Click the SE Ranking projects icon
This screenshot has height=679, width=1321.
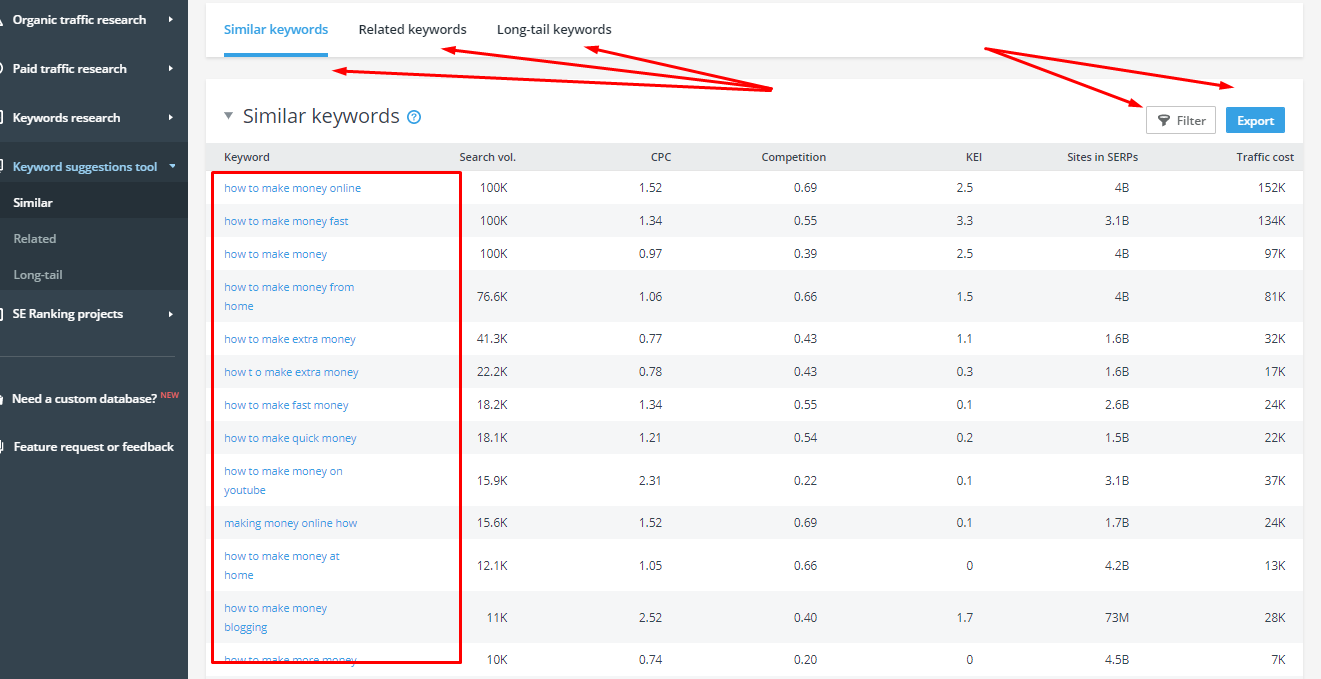pyautogui.click(x=4, y=313)
